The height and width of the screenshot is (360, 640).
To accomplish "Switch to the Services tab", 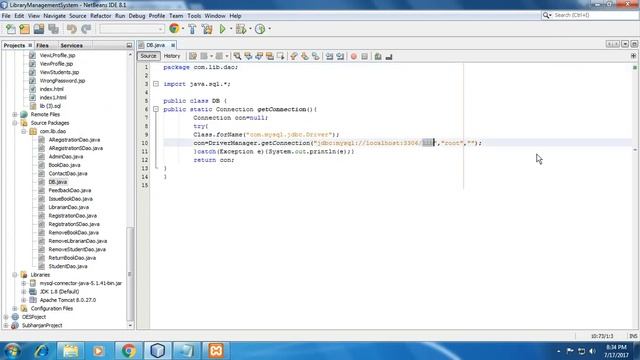I will [x=71, y=45].
